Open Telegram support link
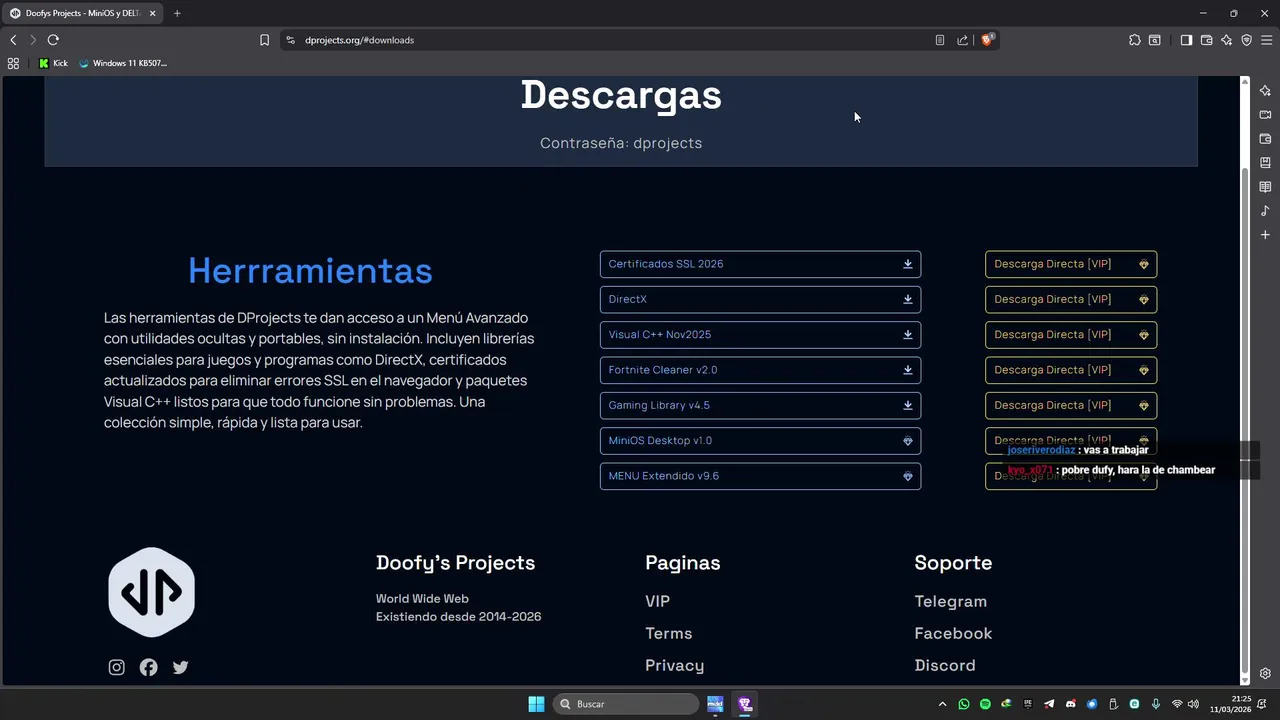Image resolution: width=1280 pixels, height=720 pixels. click(x=950, y=601)
